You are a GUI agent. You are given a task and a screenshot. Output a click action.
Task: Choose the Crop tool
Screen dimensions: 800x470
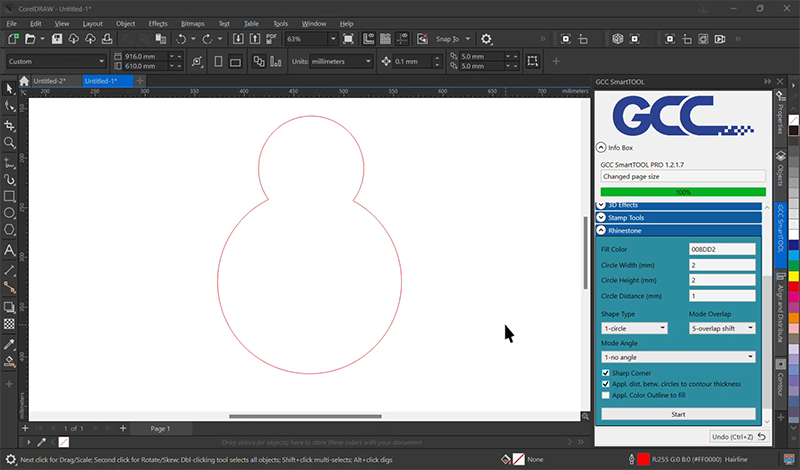[x=9, y=126]
